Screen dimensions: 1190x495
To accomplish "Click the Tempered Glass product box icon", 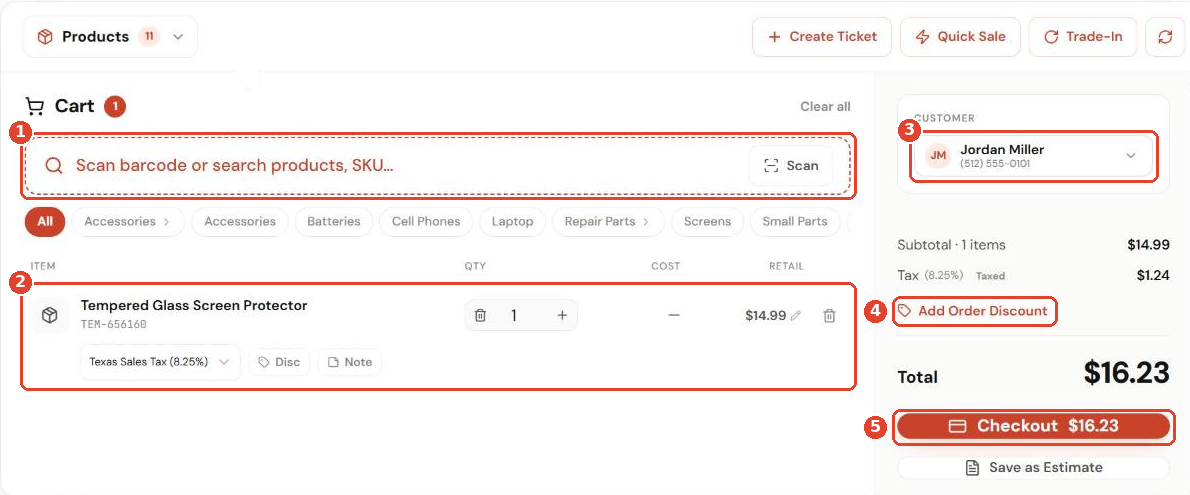I will 50,315.
